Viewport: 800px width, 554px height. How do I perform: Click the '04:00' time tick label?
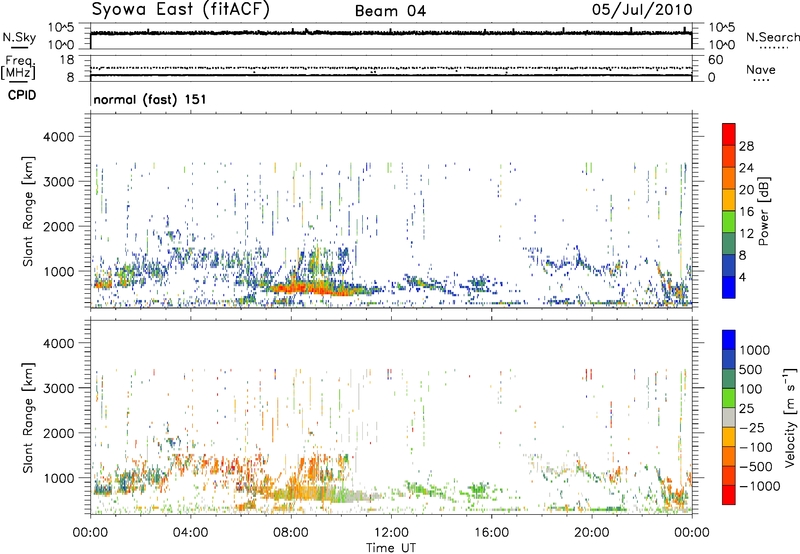click(x=190, y=533)
